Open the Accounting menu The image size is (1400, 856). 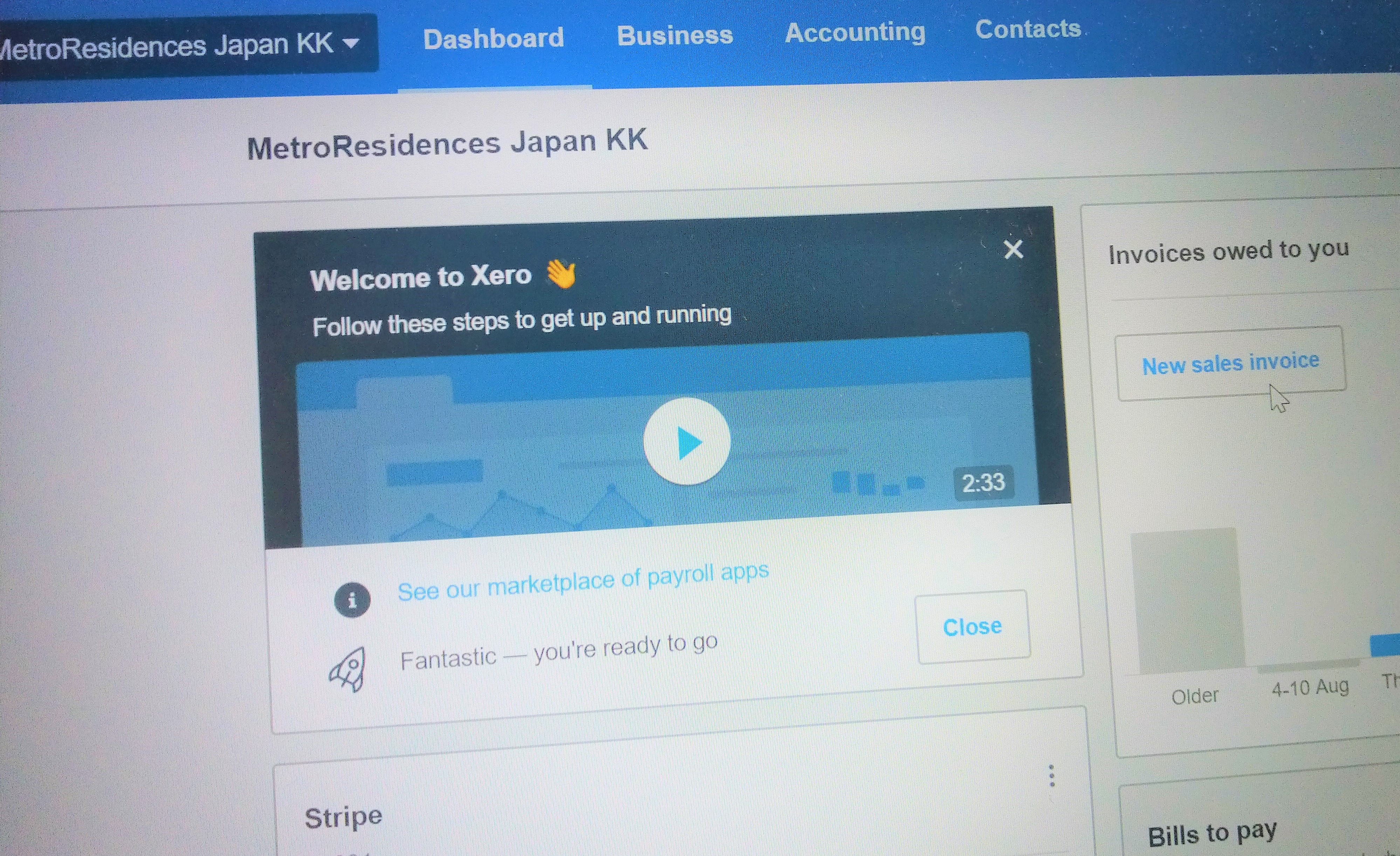point(855,32)
